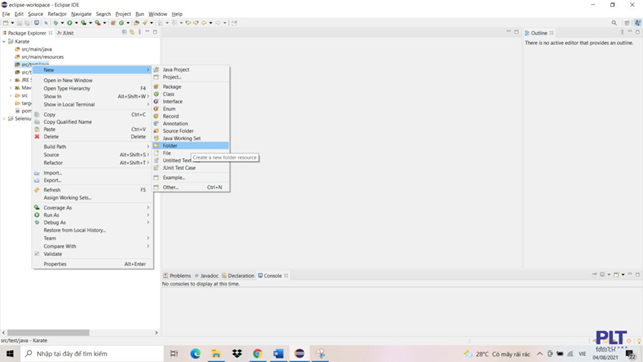643x362 pixels.
Task: Expand the Run As submenu arrow
Action: click(x=148, y=215)
